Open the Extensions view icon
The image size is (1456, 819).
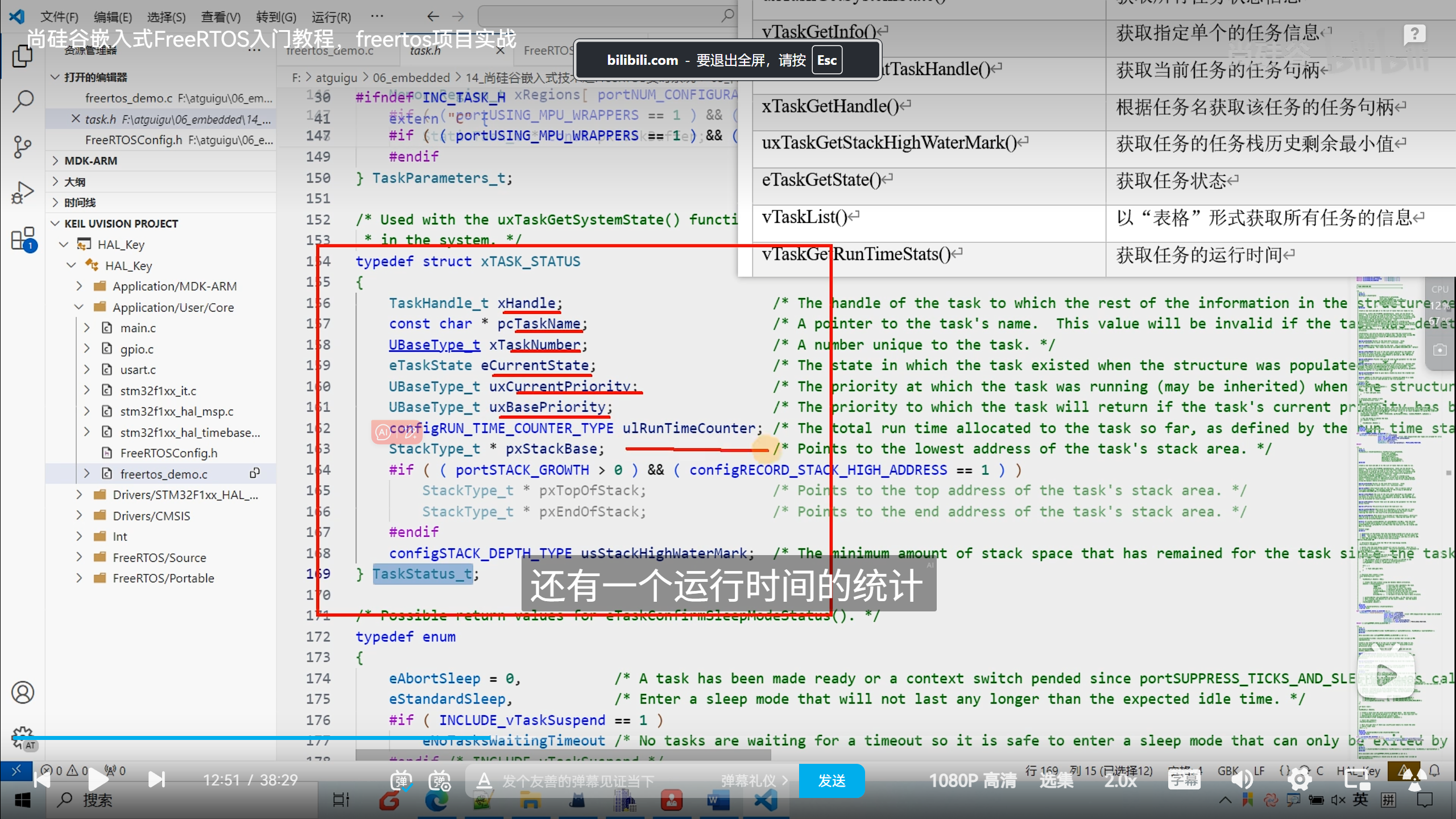[23, 239]
